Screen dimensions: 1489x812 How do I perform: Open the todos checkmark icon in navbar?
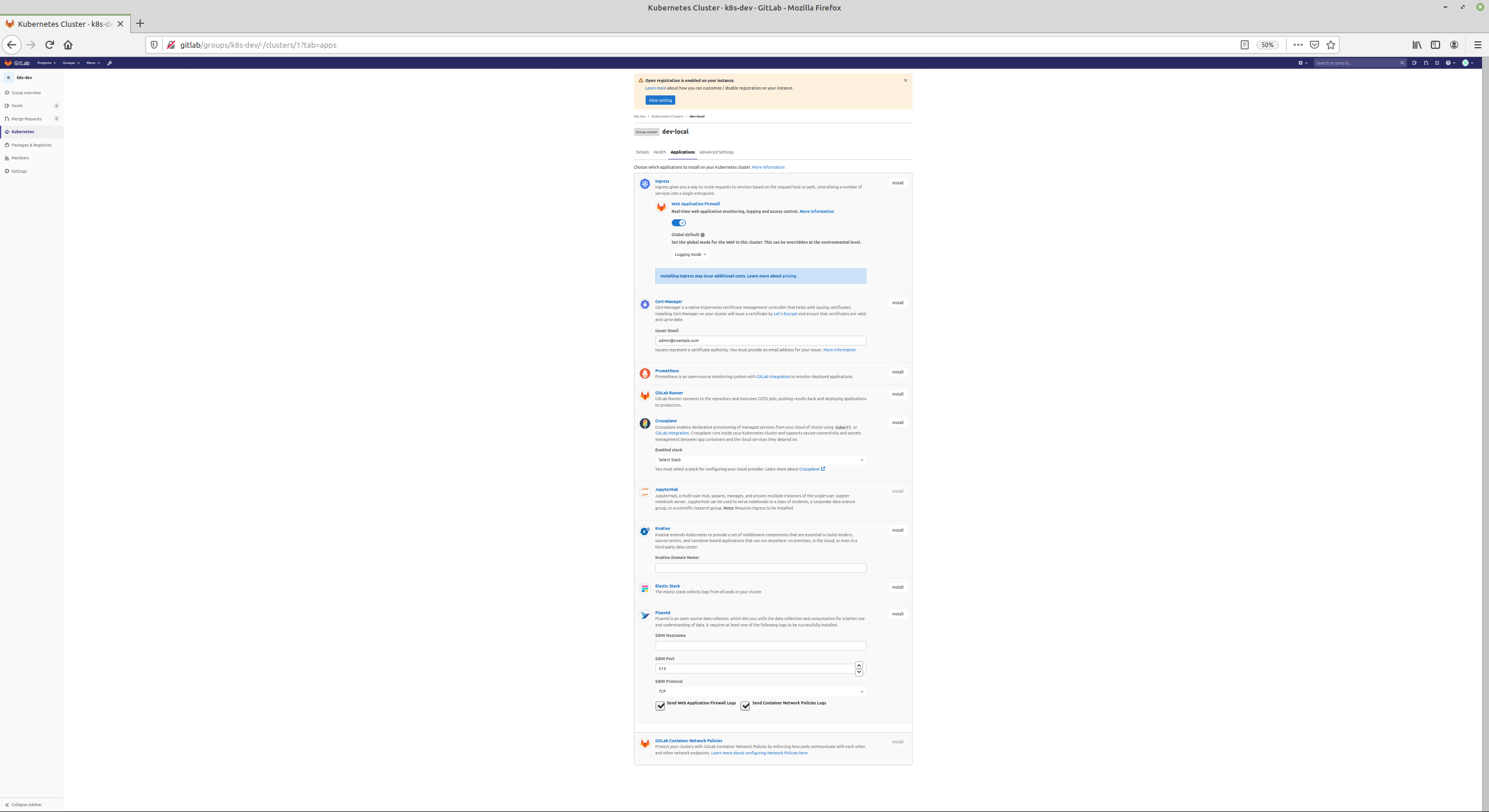tap(1437, 63)
